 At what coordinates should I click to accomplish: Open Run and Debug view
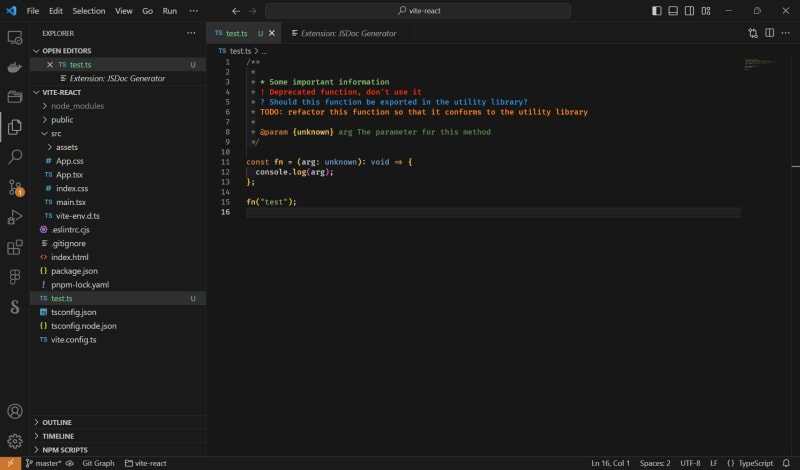[15, 217]
